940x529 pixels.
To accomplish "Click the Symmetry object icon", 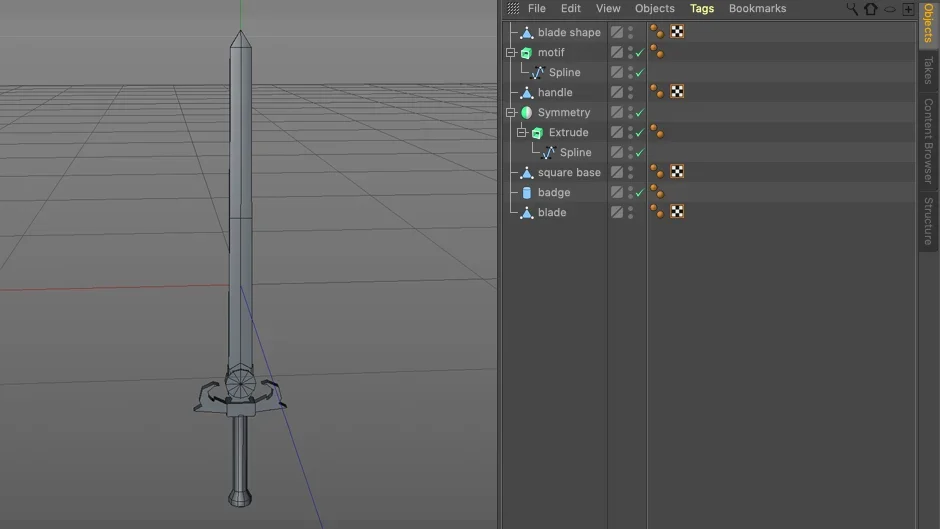I will (526, 112).
